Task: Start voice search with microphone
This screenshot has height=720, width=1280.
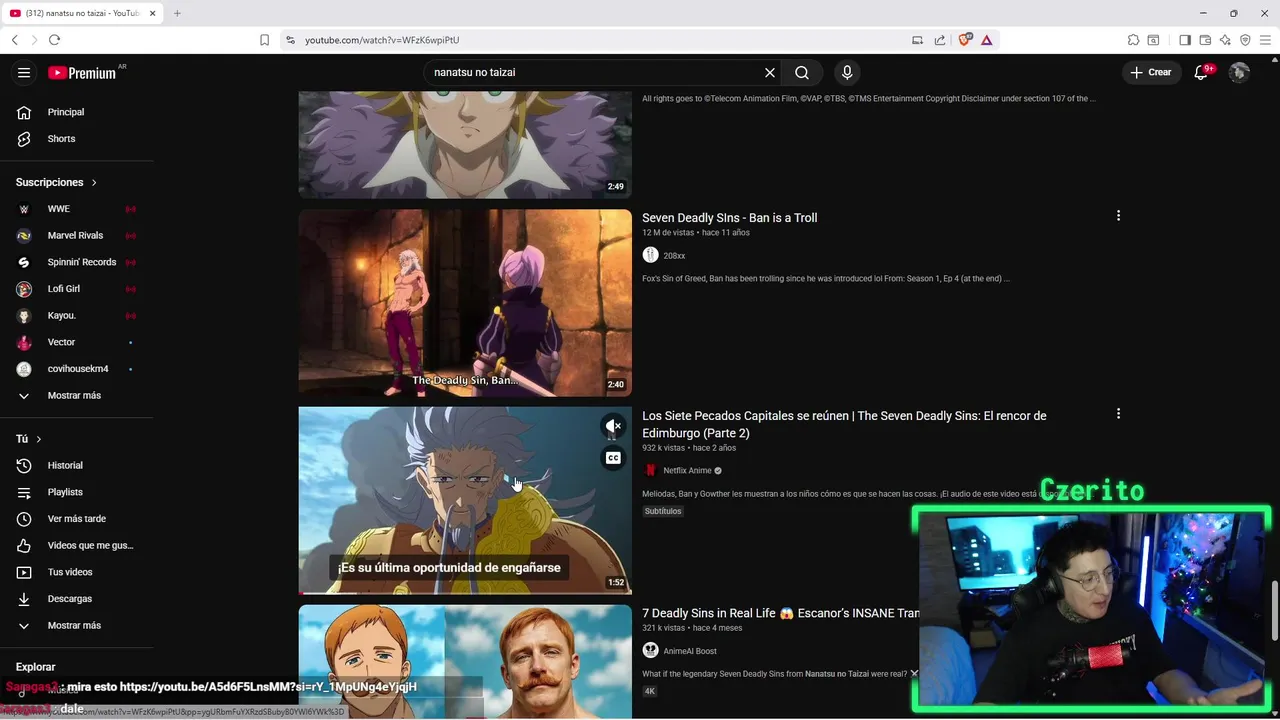Action: tap(847, 72)
